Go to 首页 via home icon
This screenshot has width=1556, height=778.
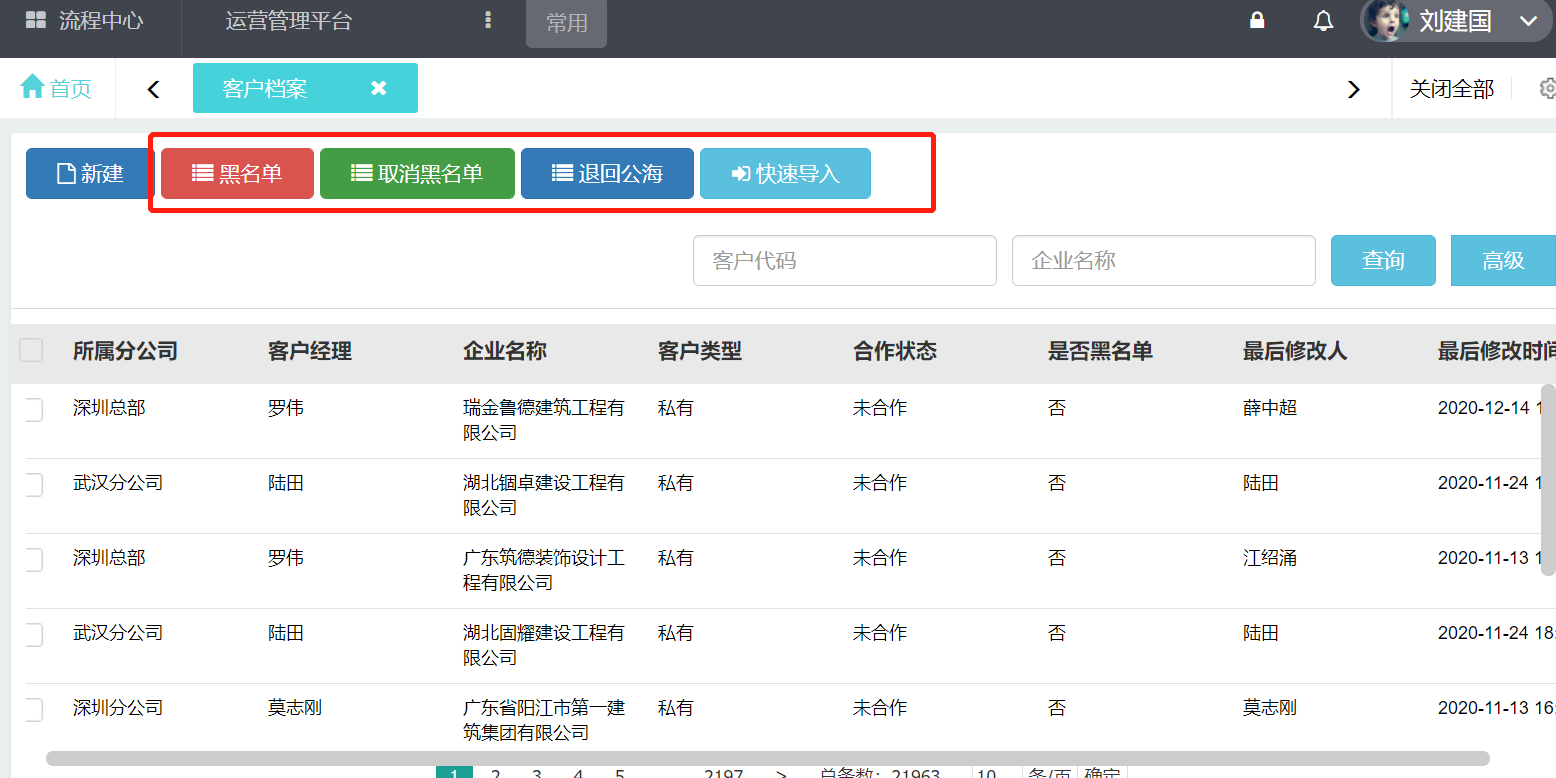33,87
